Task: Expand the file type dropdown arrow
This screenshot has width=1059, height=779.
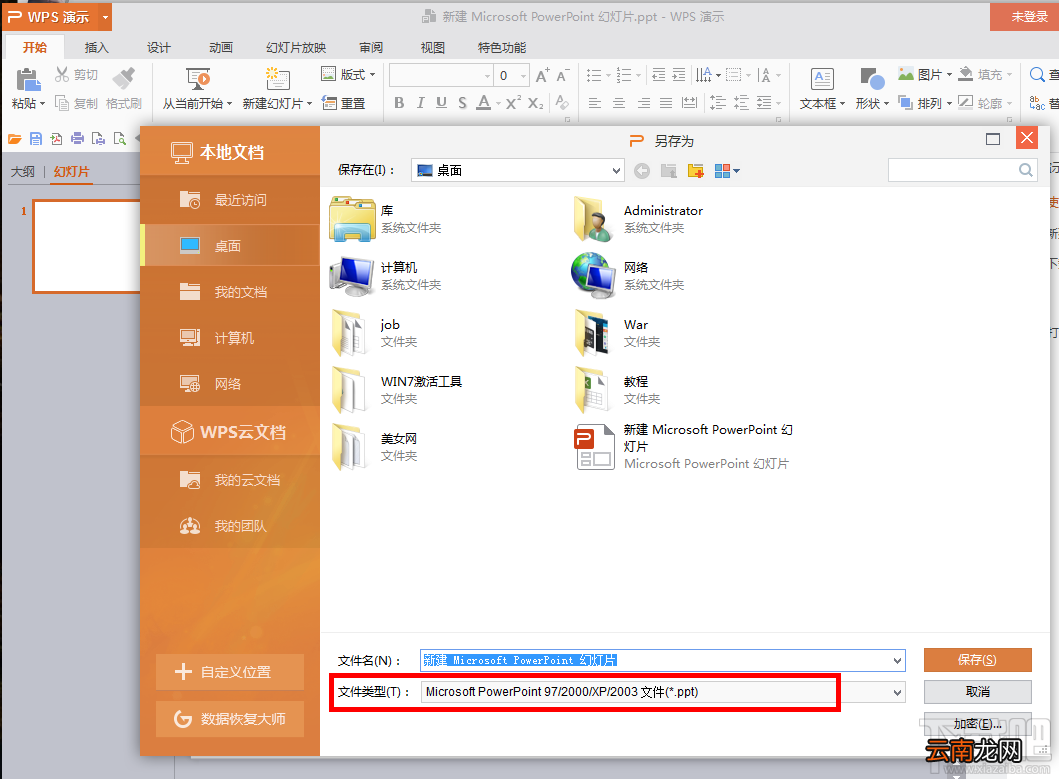Action: 897,693
